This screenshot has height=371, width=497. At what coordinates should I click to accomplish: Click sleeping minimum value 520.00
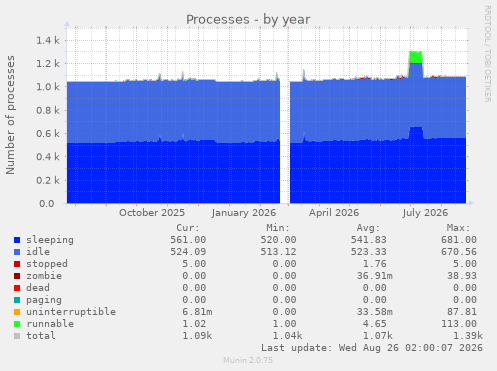pos(278,240)
